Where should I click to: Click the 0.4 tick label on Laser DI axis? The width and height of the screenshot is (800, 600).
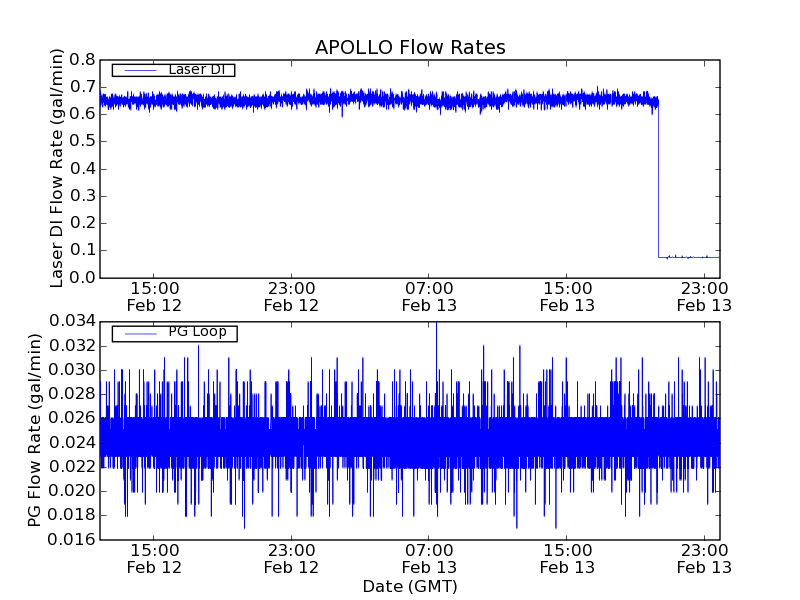[83, 169]
